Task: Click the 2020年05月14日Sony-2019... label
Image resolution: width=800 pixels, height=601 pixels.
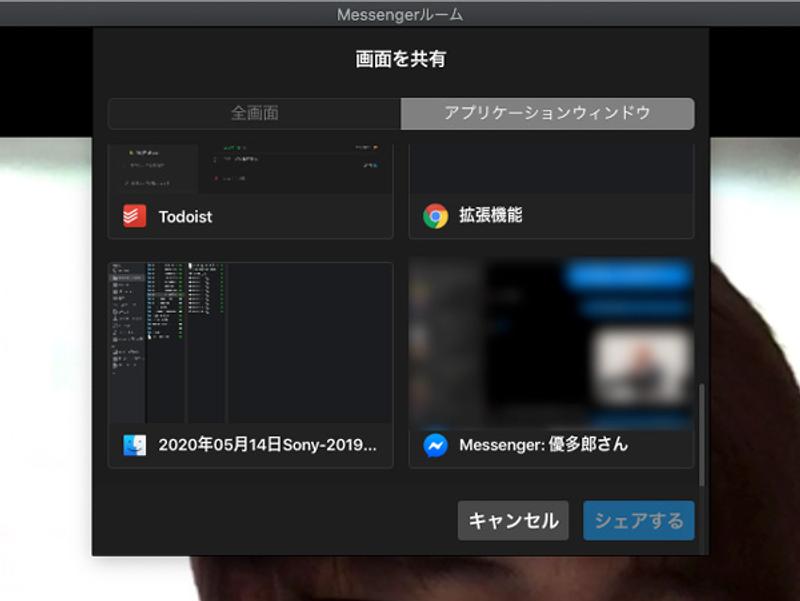Action: tap(267, 444)
